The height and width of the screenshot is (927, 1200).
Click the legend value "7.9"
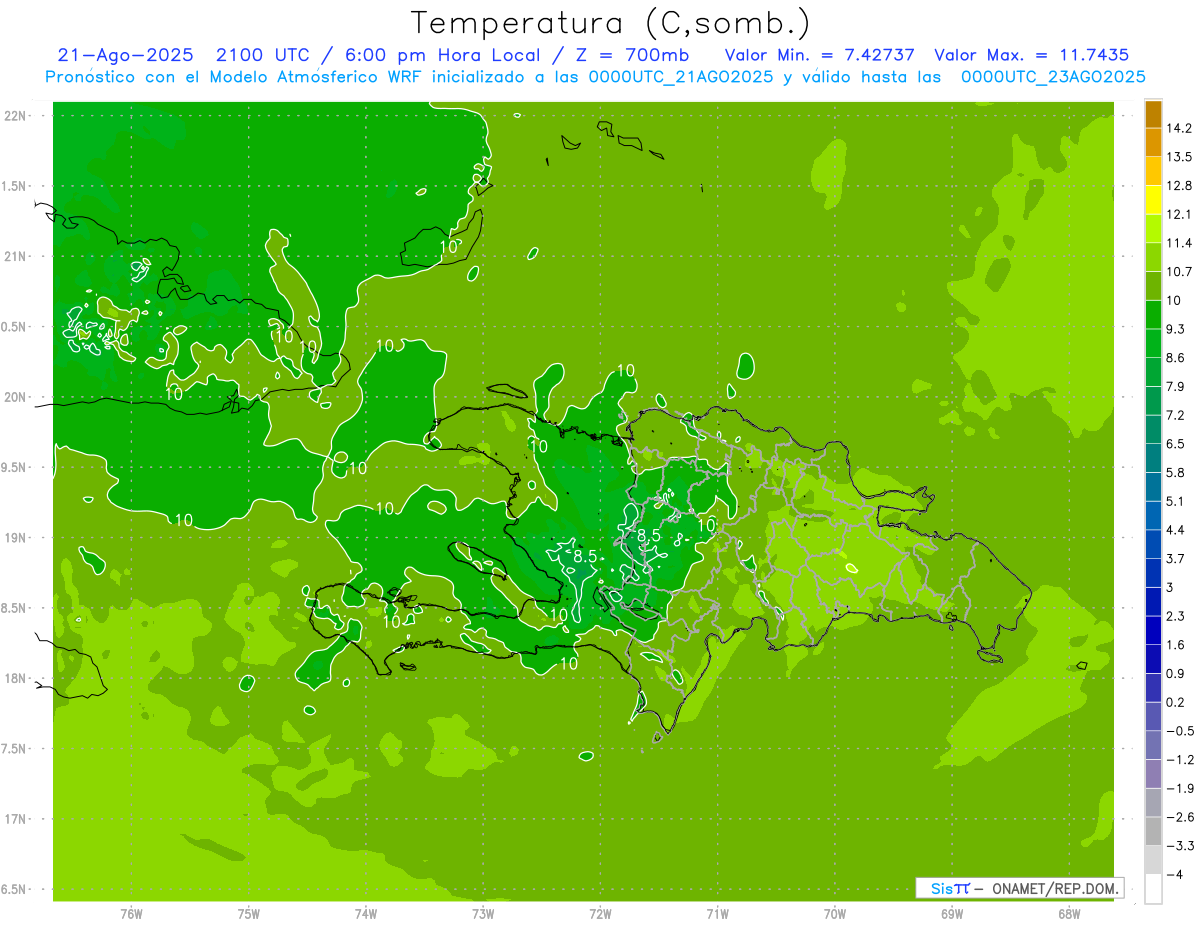(1175, 386)
